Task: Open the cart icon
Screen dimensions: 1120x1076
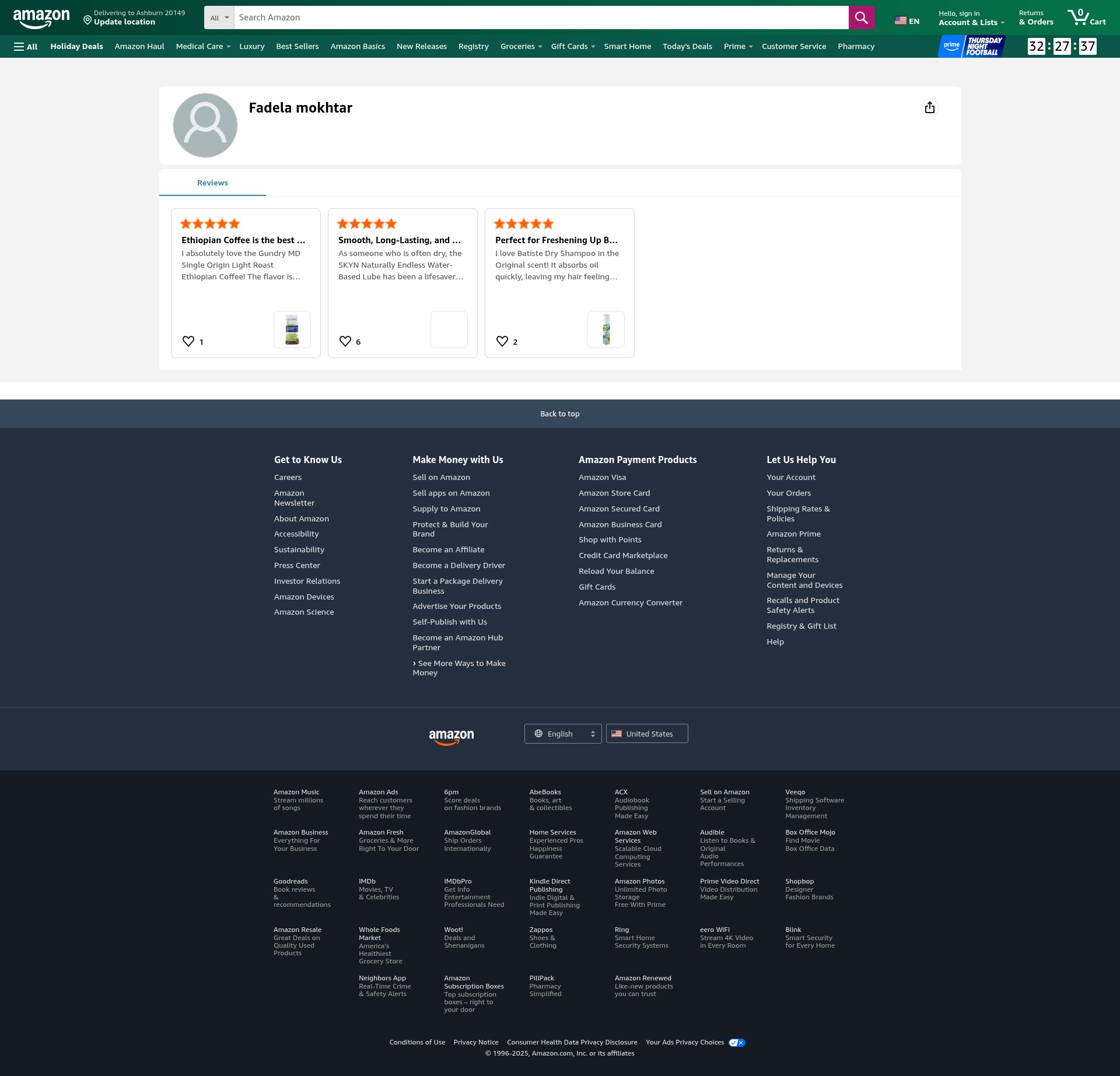Action: click(1086, 17)
